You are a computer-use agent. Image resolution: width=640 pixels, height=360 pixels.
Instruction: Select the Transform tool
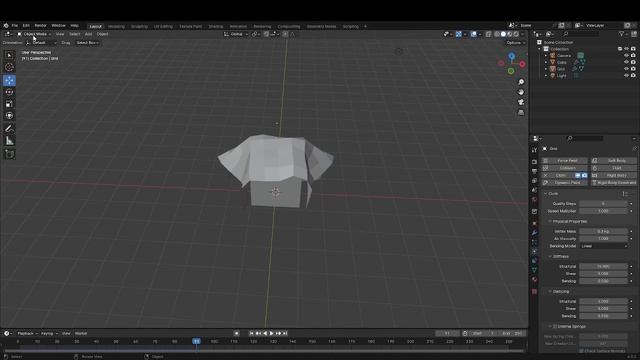[9, 116]
